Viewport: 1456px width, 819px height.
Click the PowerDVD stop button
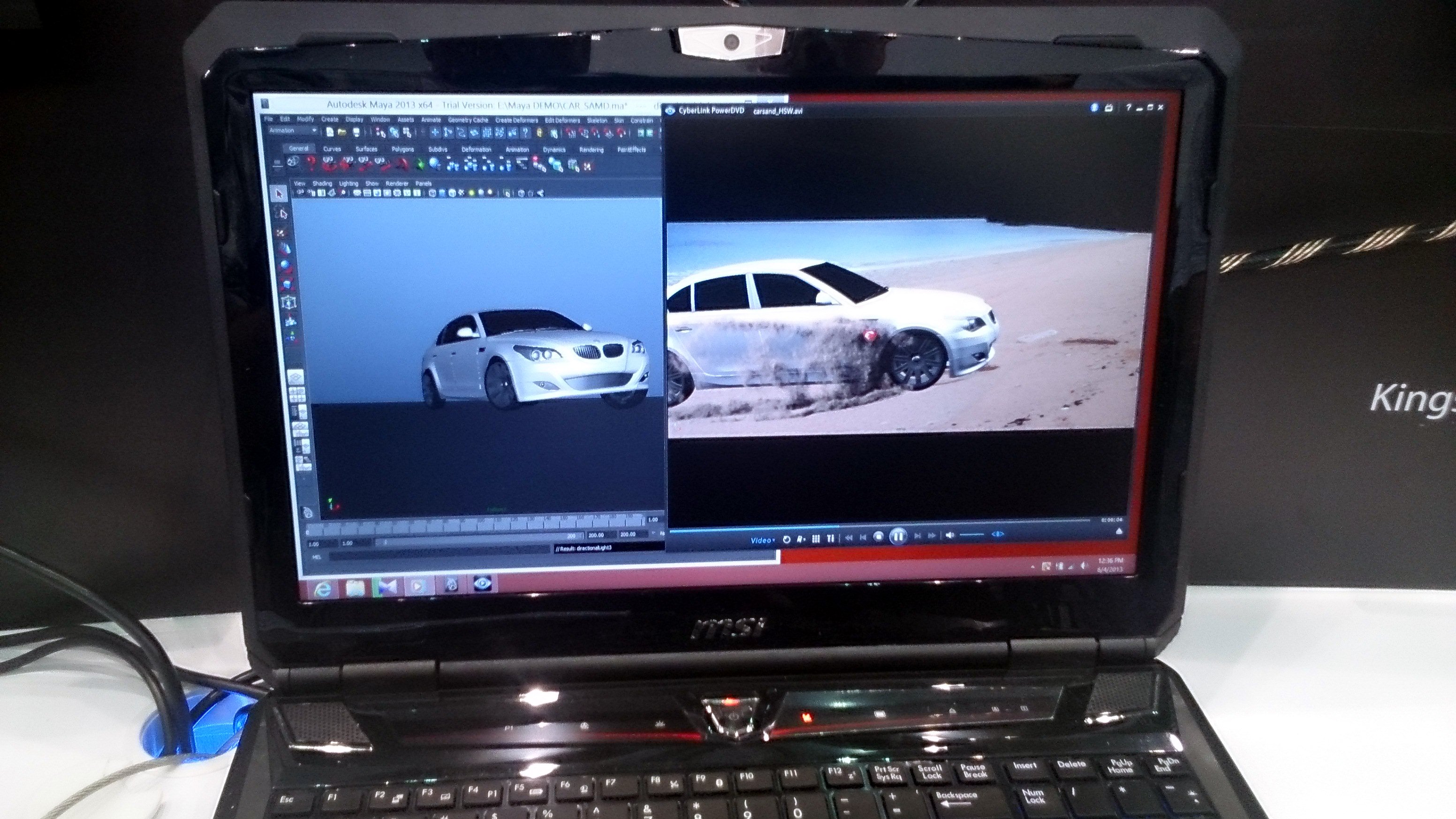click(x=879, y=537)
